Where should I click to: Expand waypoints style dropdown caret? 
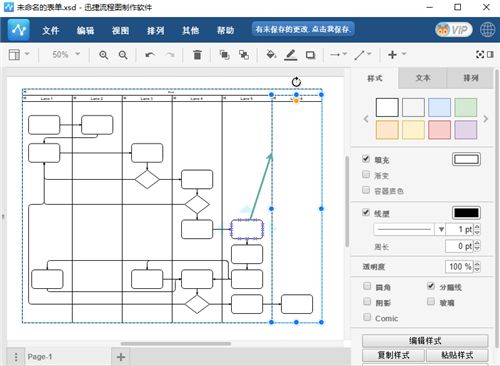point(369,54)
